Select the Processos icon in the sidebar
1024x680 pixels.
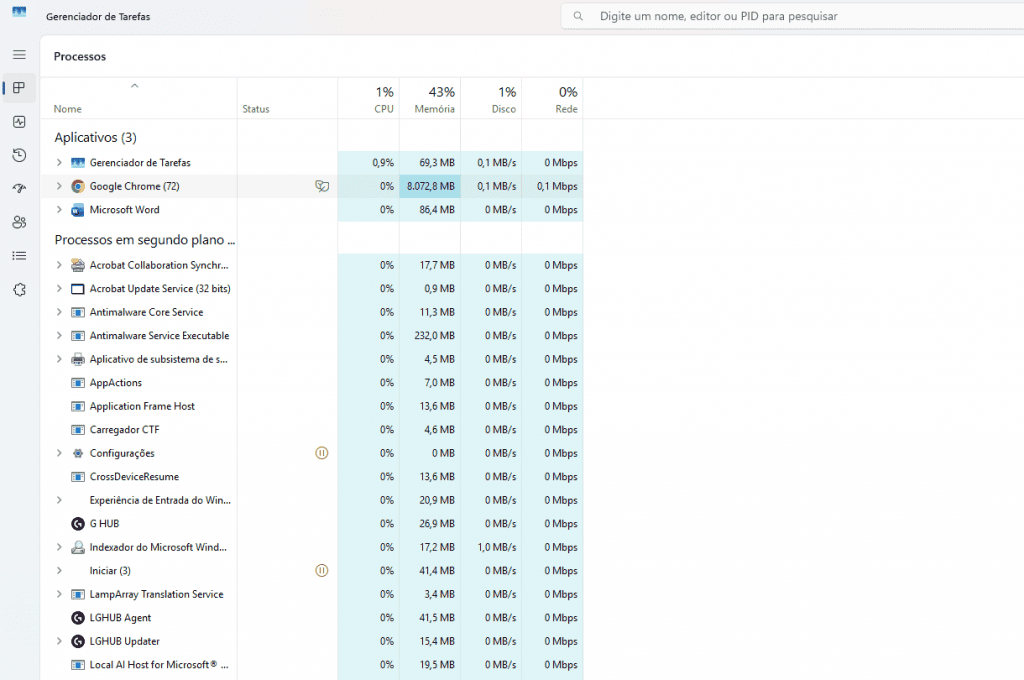(x=19, y=88)
